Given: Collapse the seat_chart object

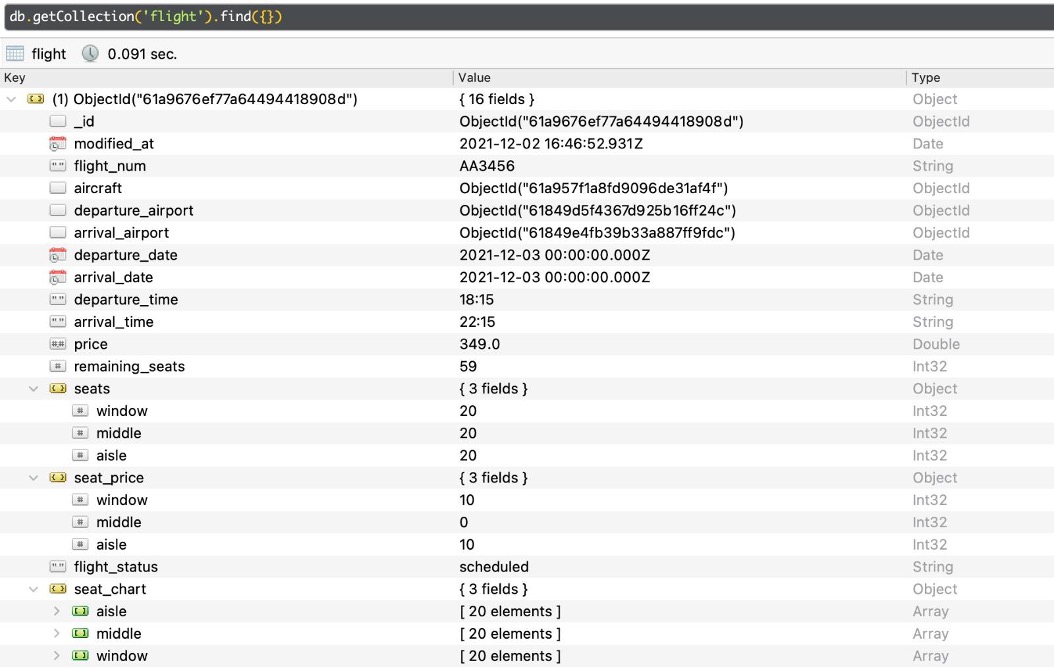Looking at the screenshot, I should (34, 589).
